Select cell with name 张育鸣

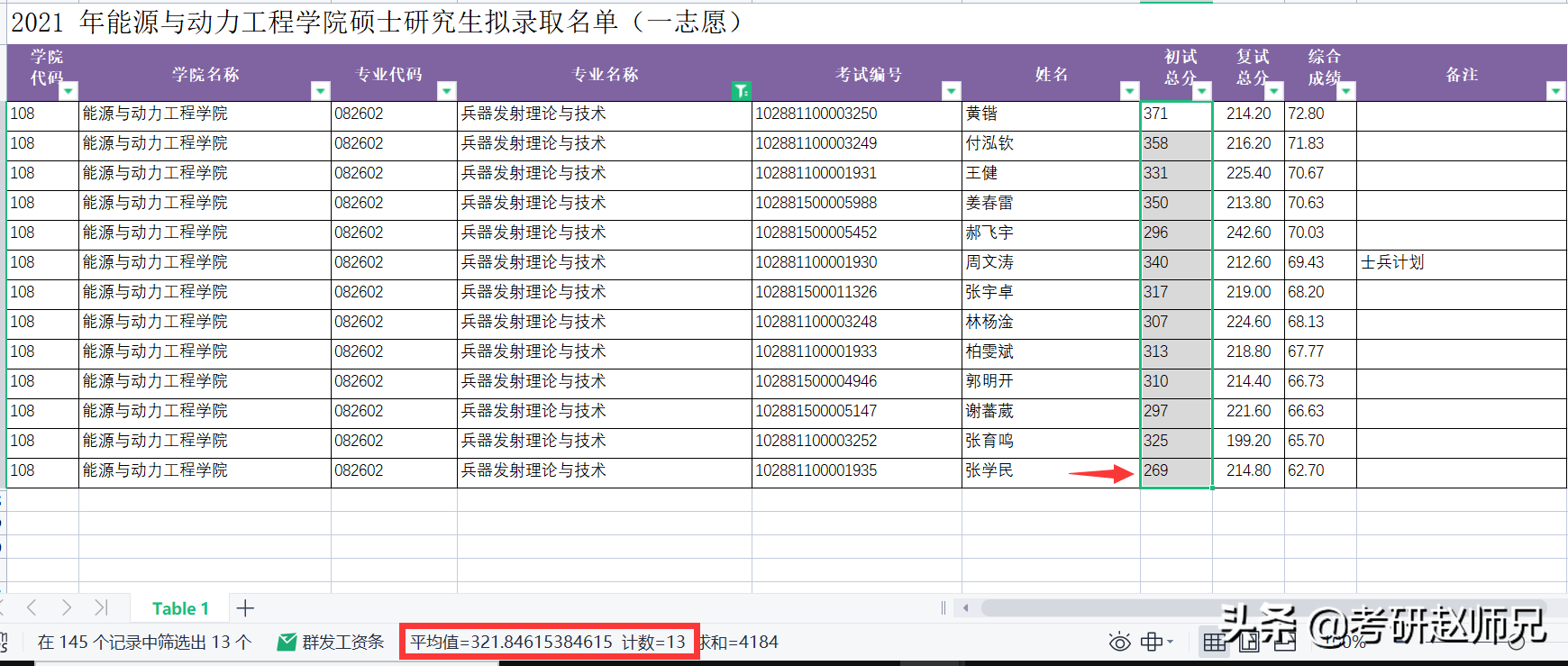point(1051,441)
